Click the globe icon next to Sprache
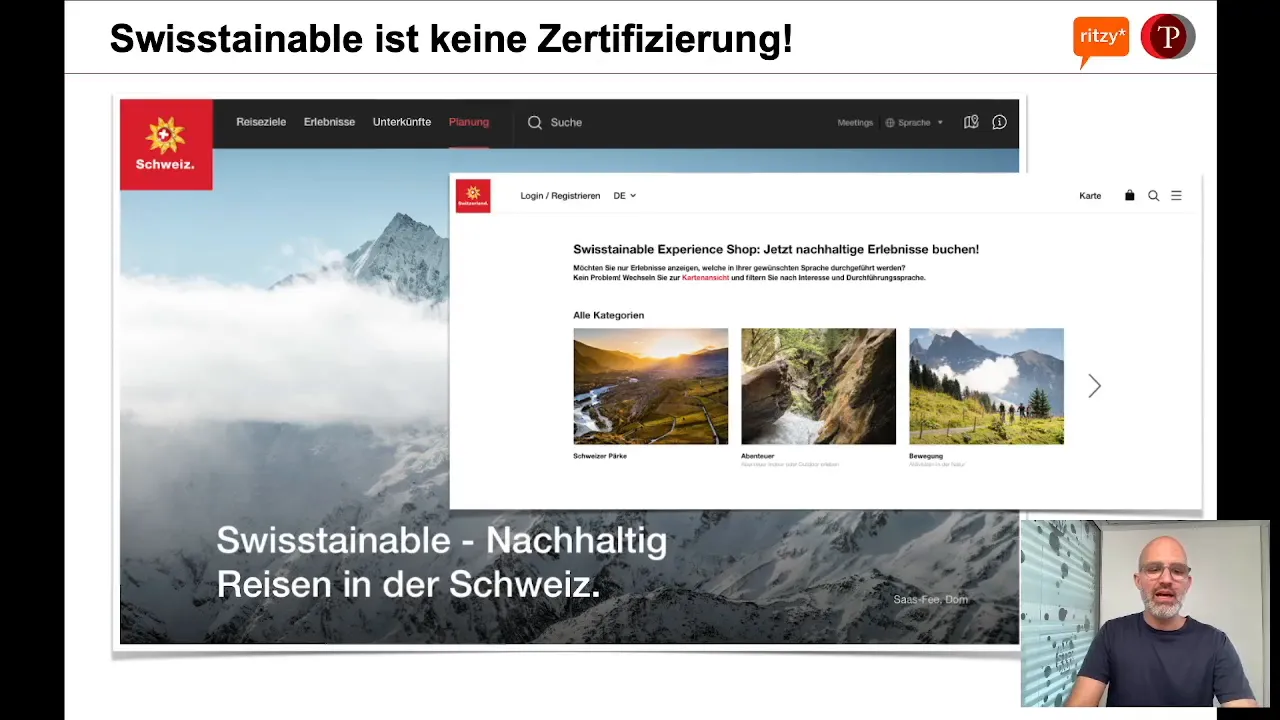Viewport: 1280px width, 720px height. [889, 122]
